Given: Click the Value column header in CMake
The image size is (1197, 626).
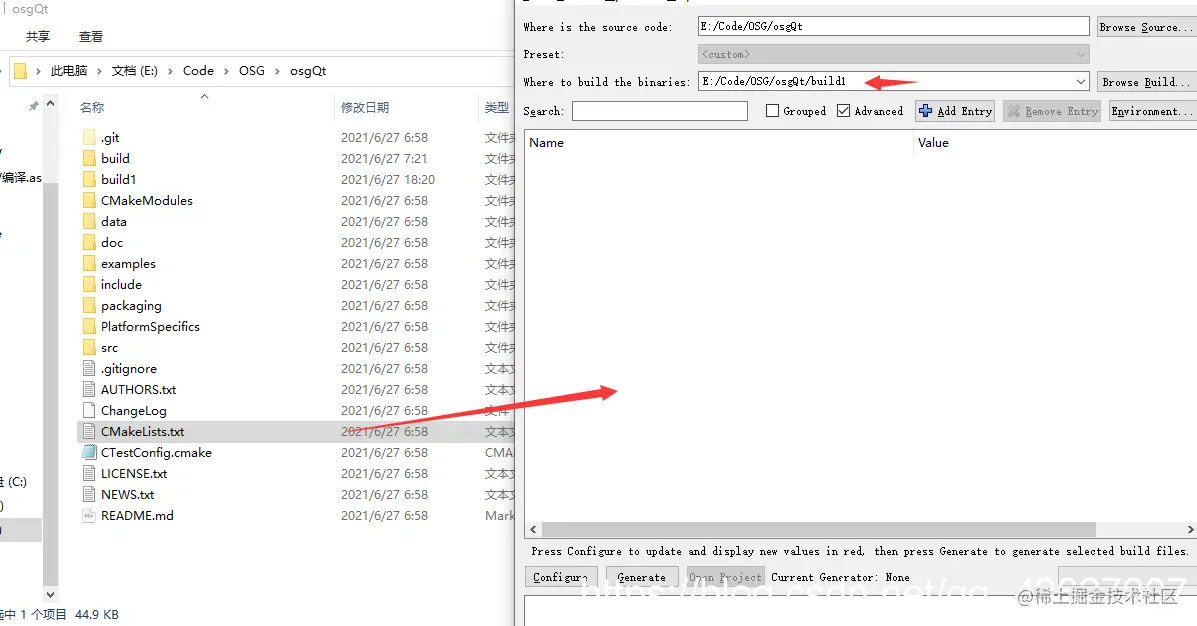Looking at the screenshot, I should point(933,143).
